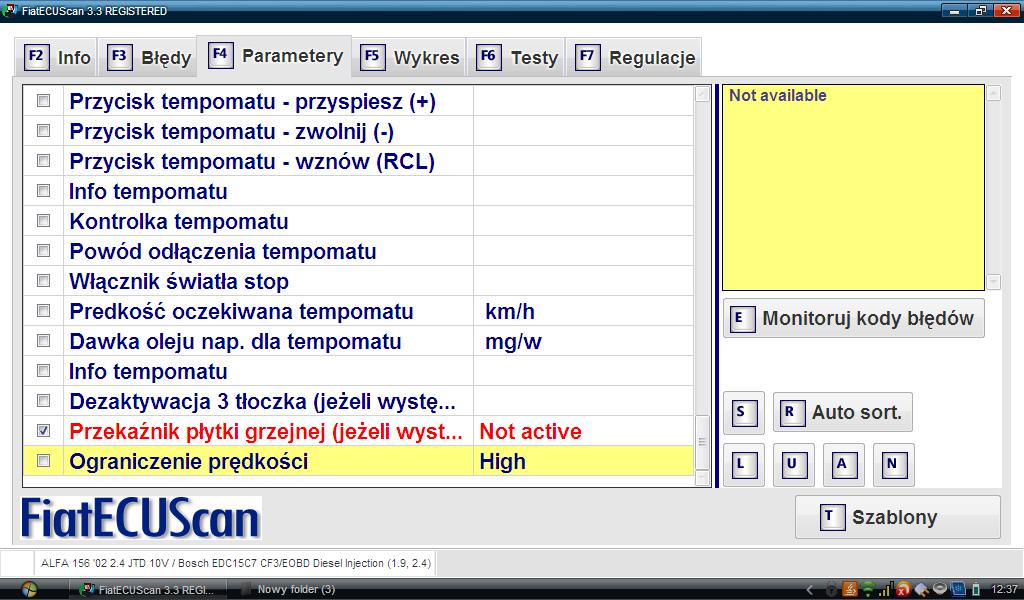Screen dimensions: 1024x600
Task: Open the Windows Start orb
Action: [x=28, y=589]
